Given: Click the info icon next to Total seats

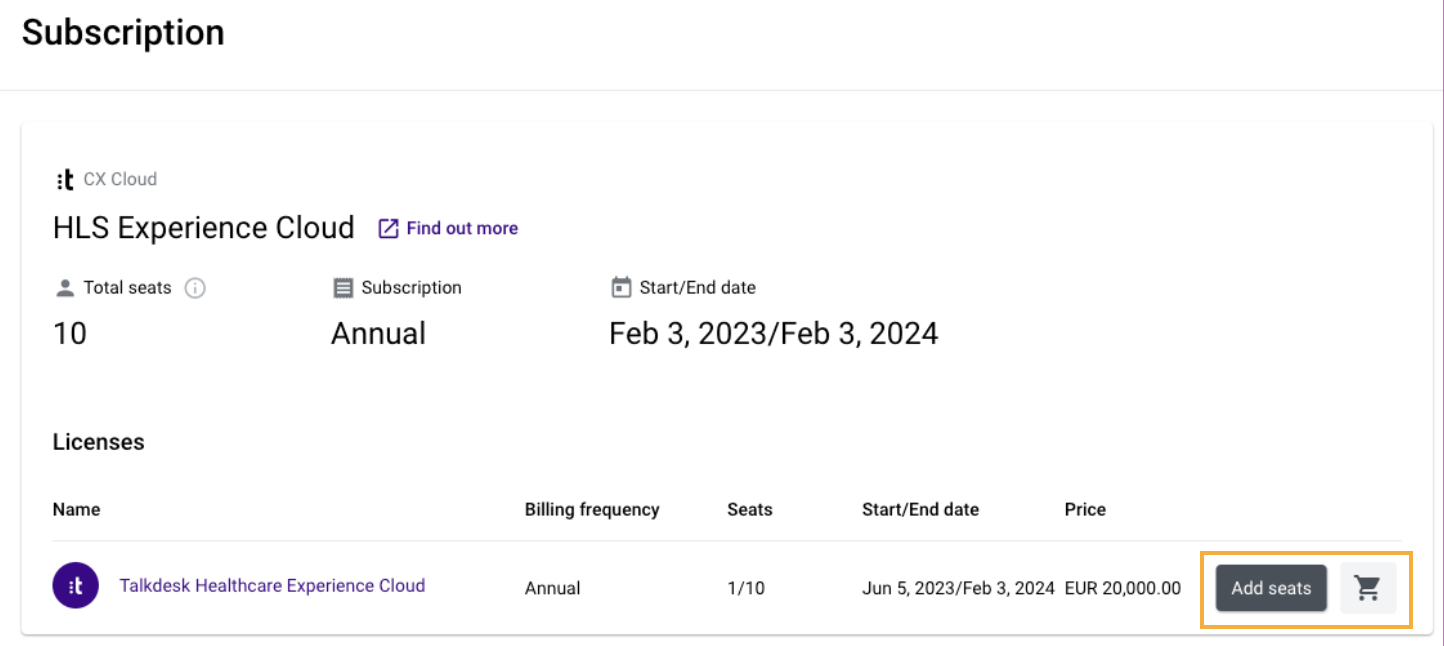Looking at the screenshot, I should [x=196, y=288].
